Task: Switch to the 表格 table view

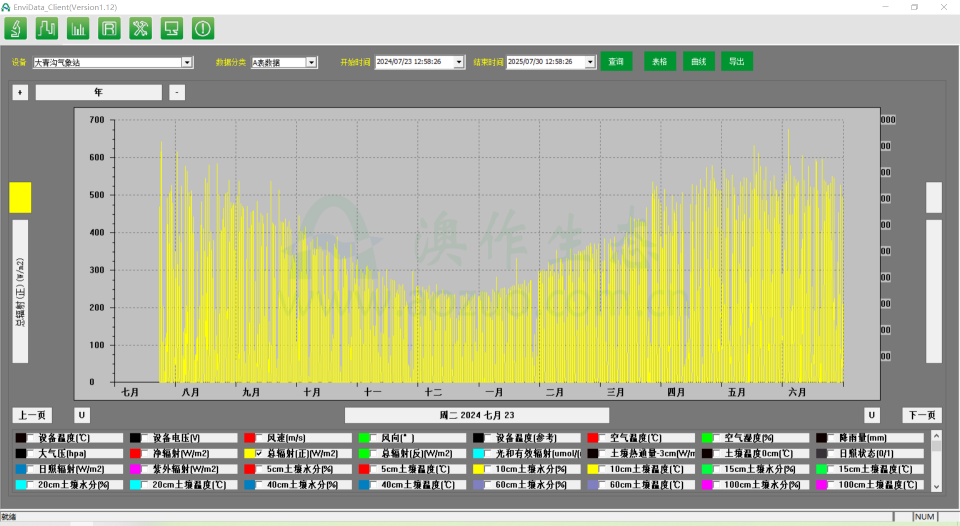Action: pos(659,61)
